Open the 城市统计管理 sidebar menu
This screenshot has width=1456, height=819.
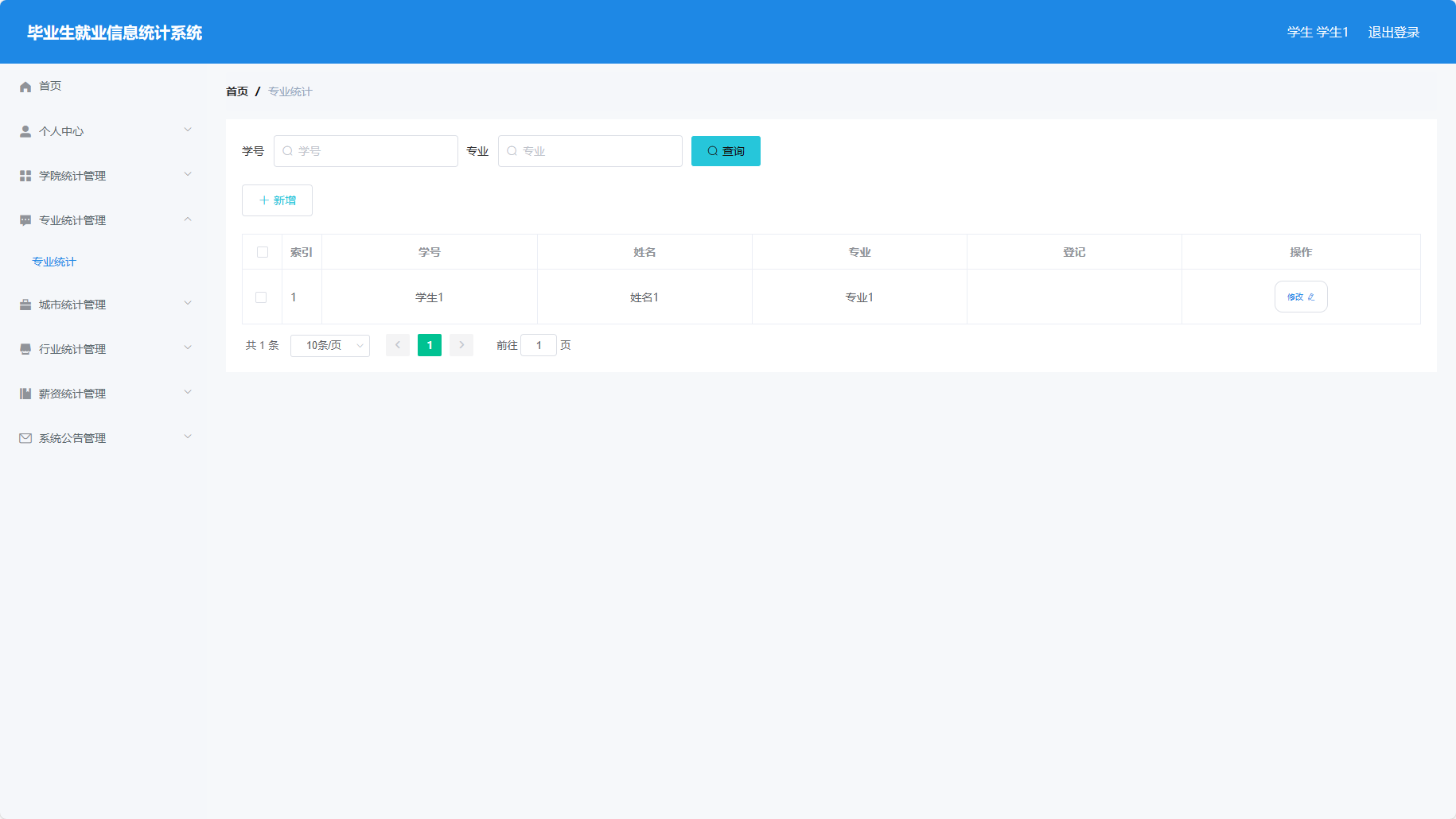(103, 305)
